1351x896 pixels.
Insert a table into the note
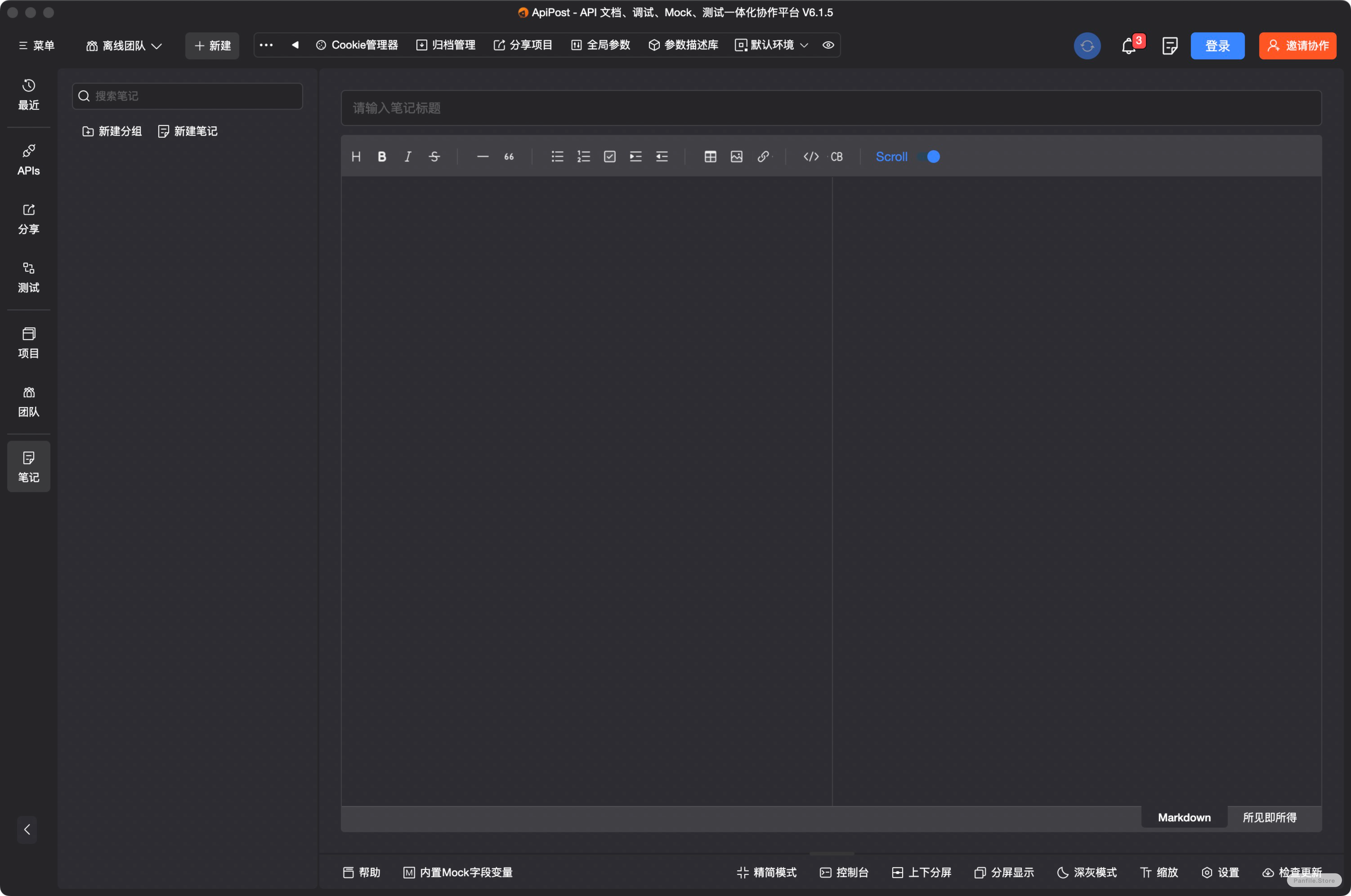[711, 157]
